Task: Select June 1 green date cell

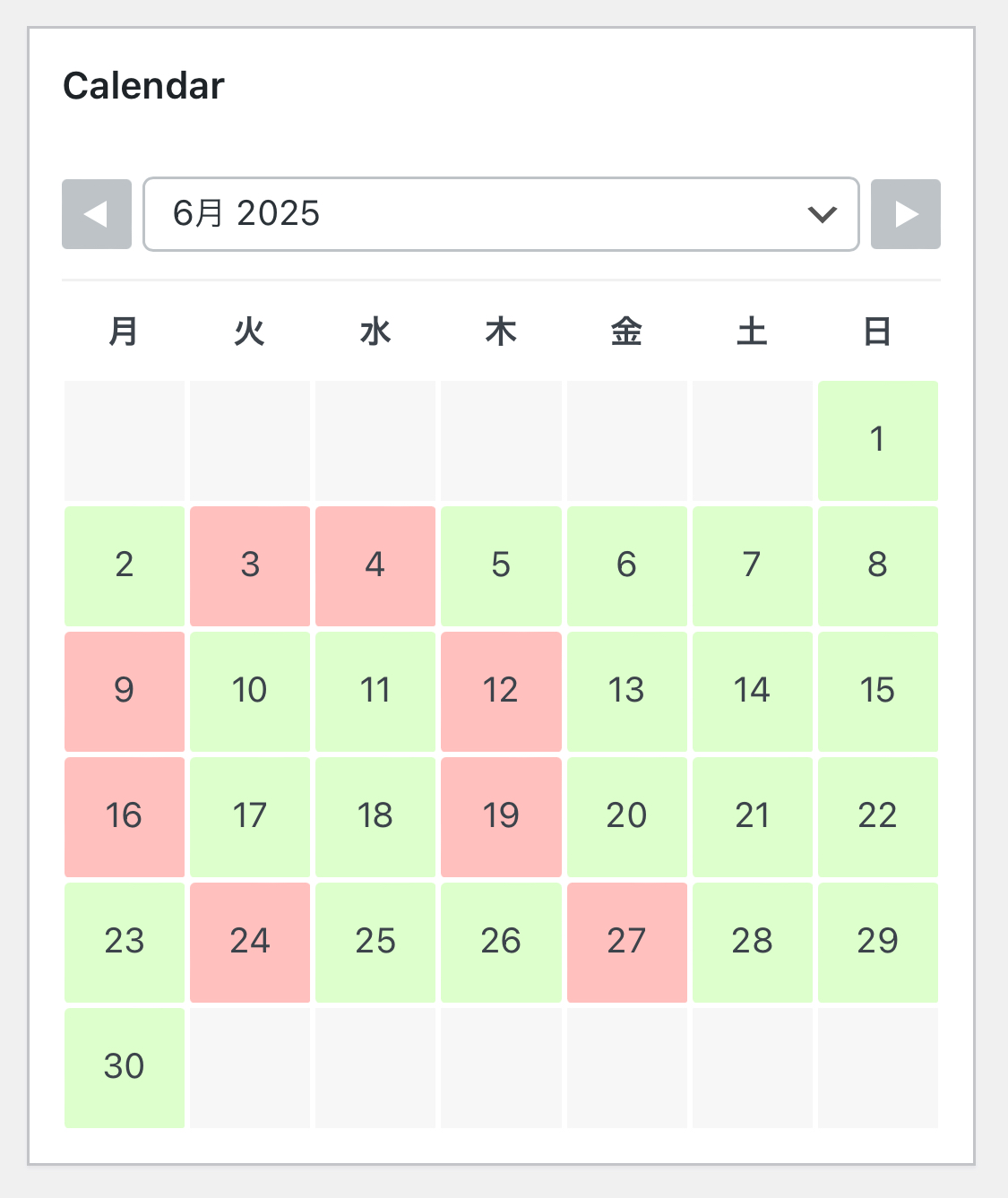Action: (878, 441)
